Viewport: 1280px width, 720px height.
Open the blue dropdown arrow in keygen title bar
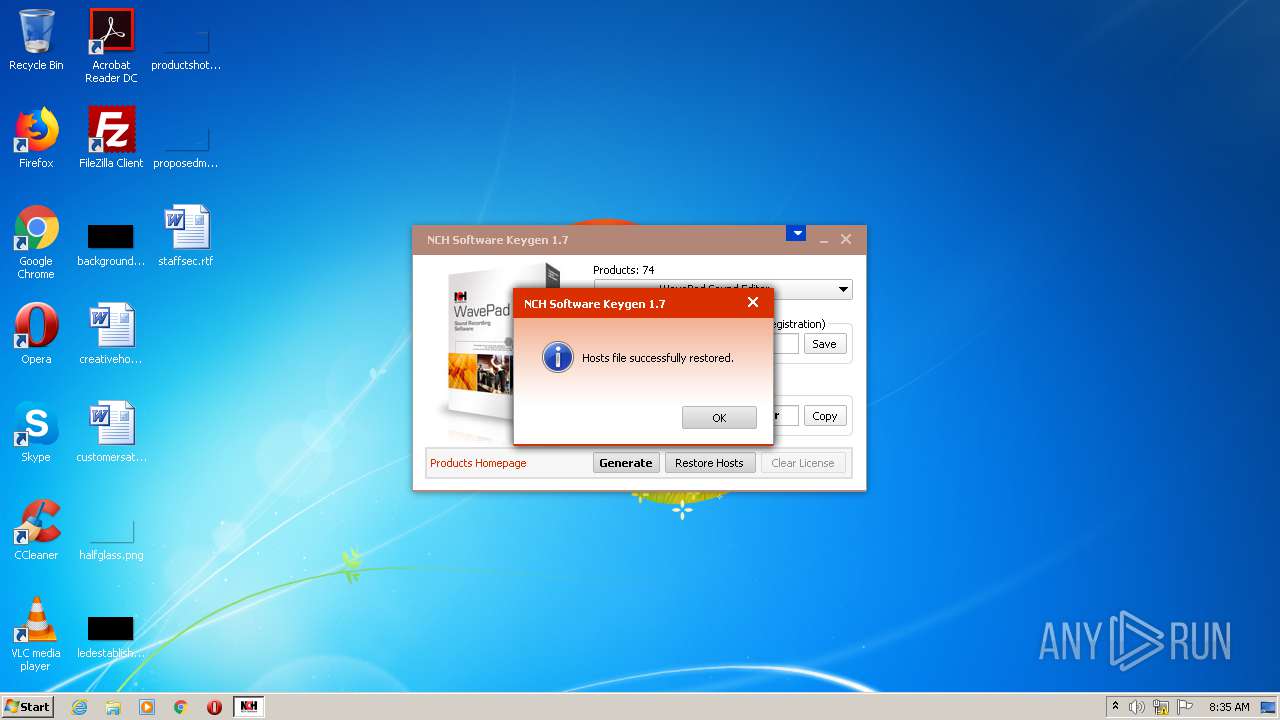pyautogui.click(x=796, y=233)
